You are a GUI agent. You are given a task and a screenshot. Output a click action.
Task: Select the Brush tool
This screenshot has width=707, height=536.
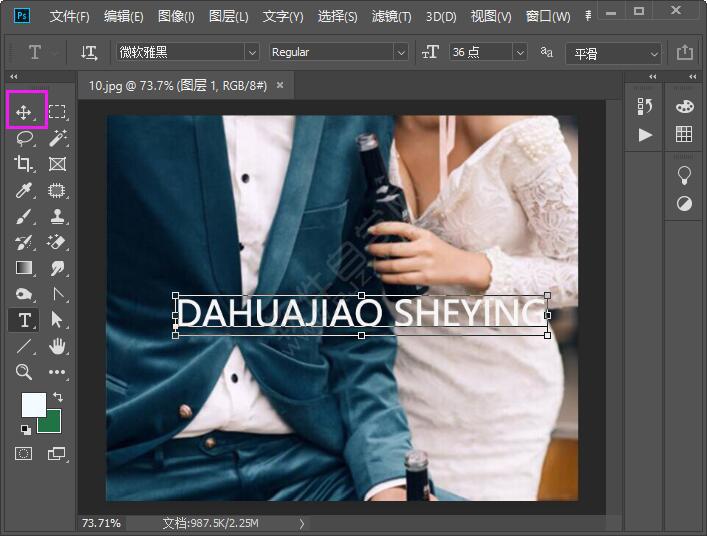23,216
